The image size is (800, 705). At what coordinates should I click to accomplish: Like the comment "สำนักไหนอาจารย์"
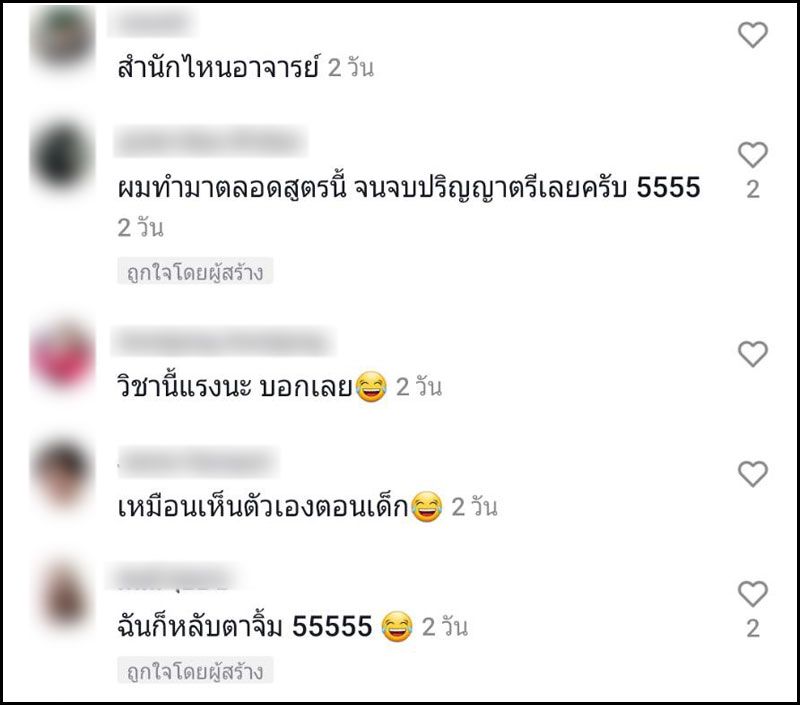click(753, 35)
